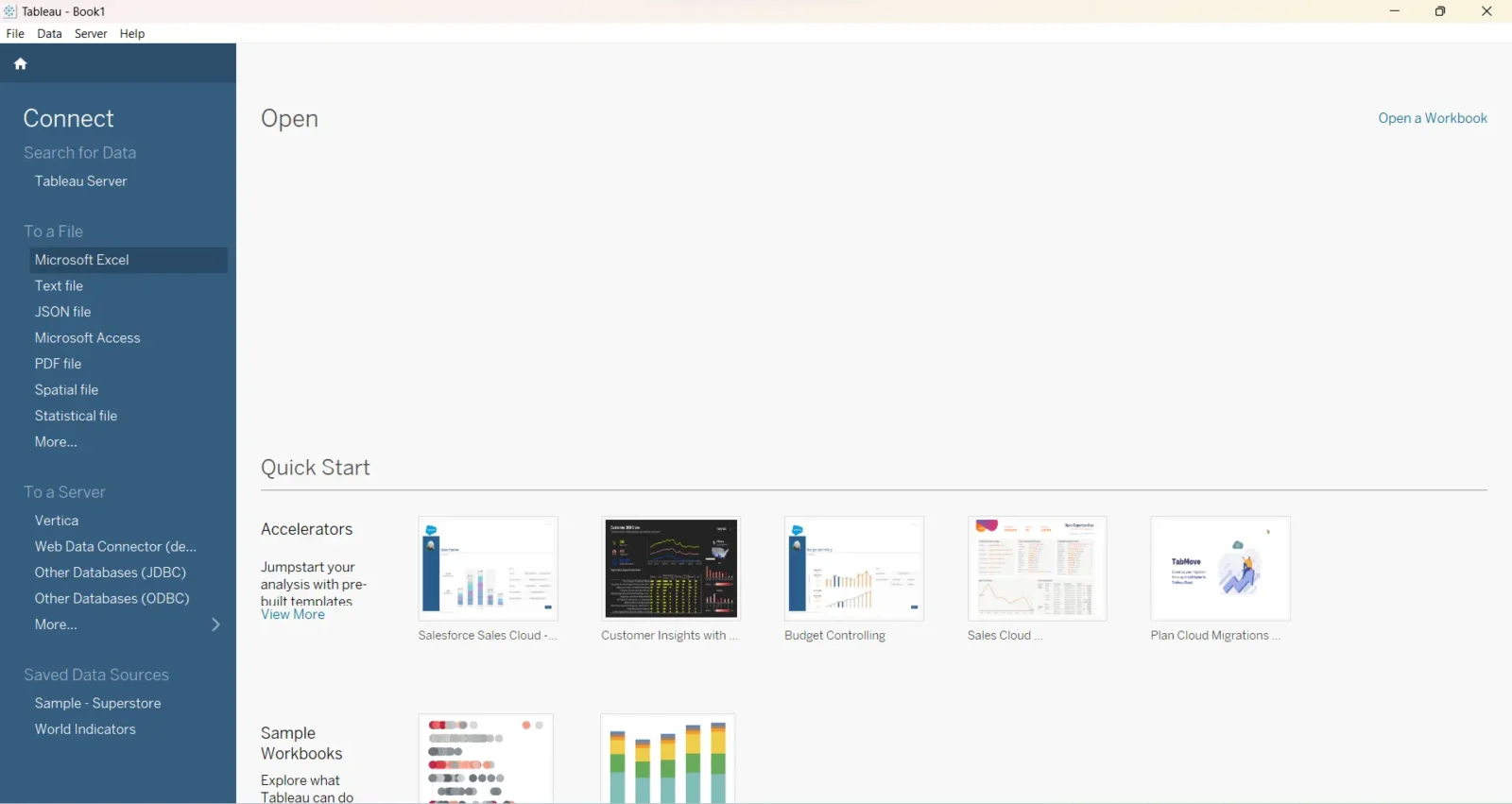This screenshot has height=804, width=1512.
Task: Click the Budget Controlling caption
Action: click(835, 636)
